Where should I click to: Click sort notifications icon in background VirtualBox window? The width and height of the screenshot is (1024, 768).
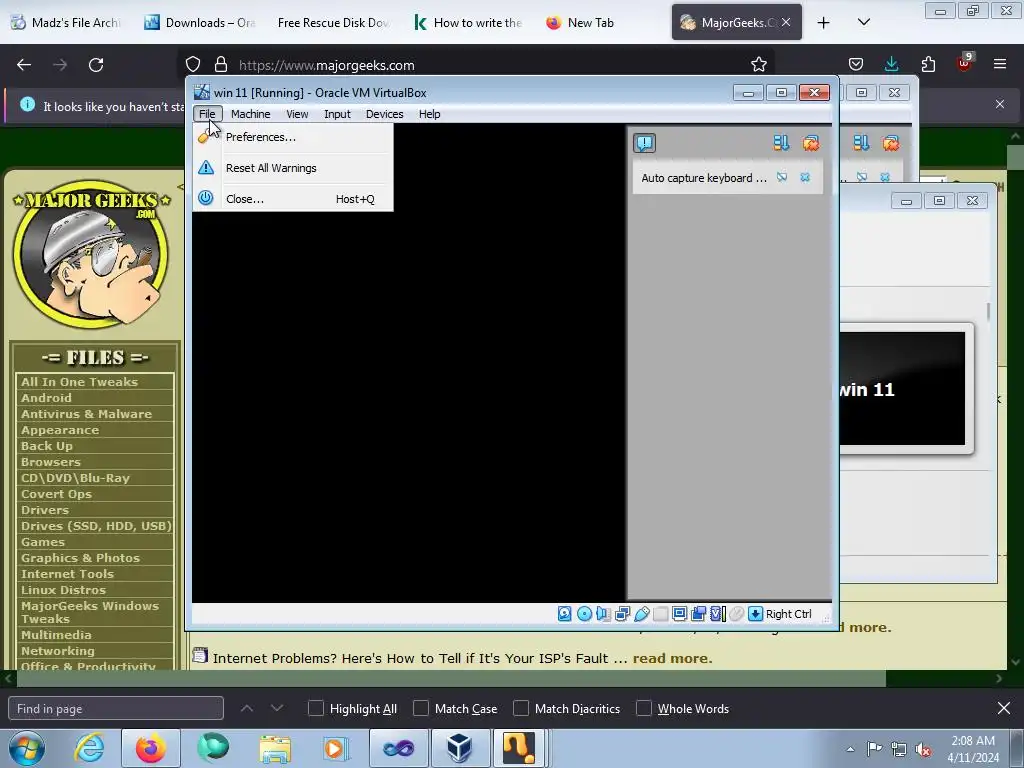coord(861,143)
